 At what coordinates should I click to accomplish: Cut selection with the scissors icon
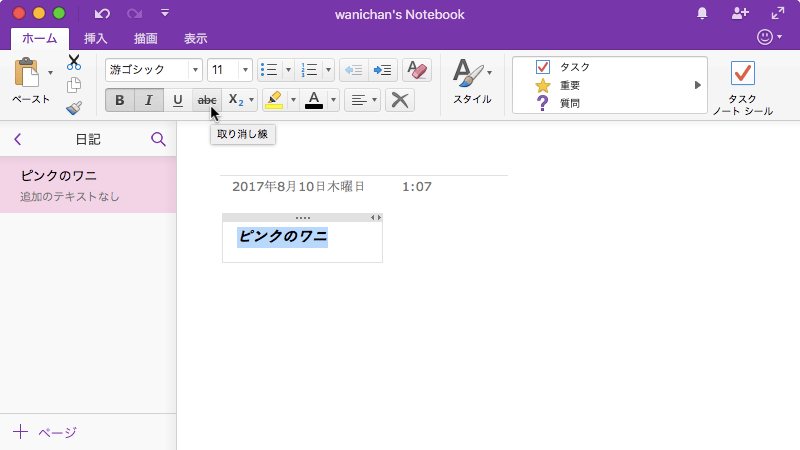(74, 62)
